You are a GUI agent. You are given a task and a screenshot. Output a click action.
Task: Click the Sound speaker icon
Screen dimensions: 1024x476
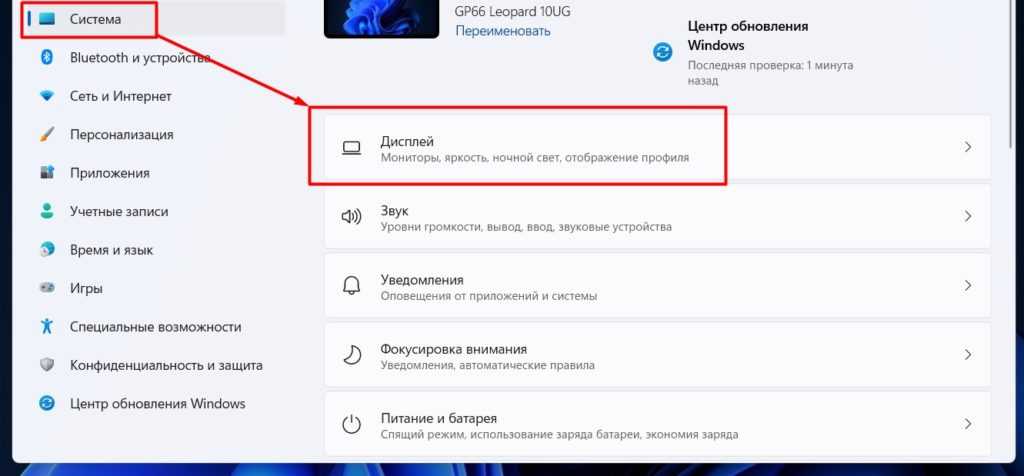pos(351,216)
